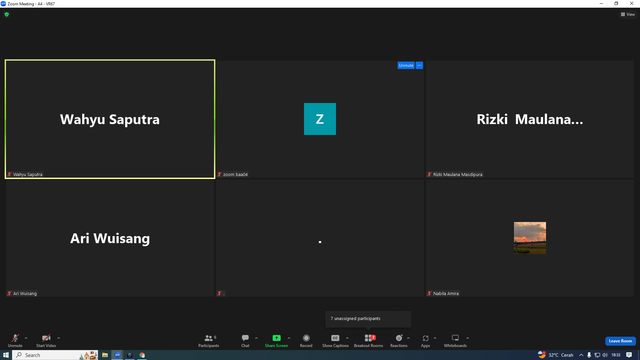Expand the Show Captions options arrow
Screen dimensions: 640x360
[347, 338]
